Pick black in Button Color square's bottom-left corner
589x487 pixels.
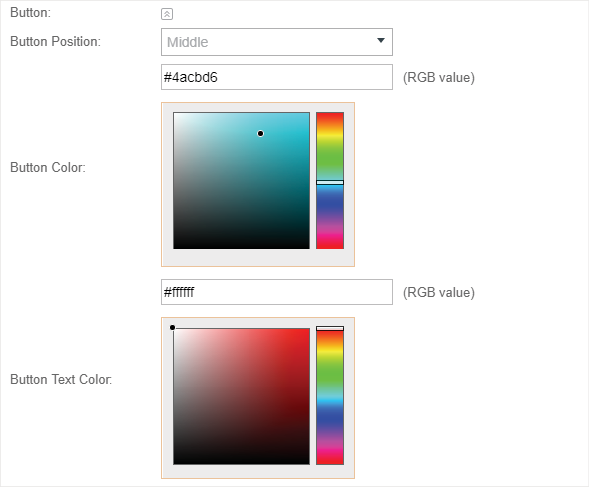pyautogui.click(x=176, y=246)
